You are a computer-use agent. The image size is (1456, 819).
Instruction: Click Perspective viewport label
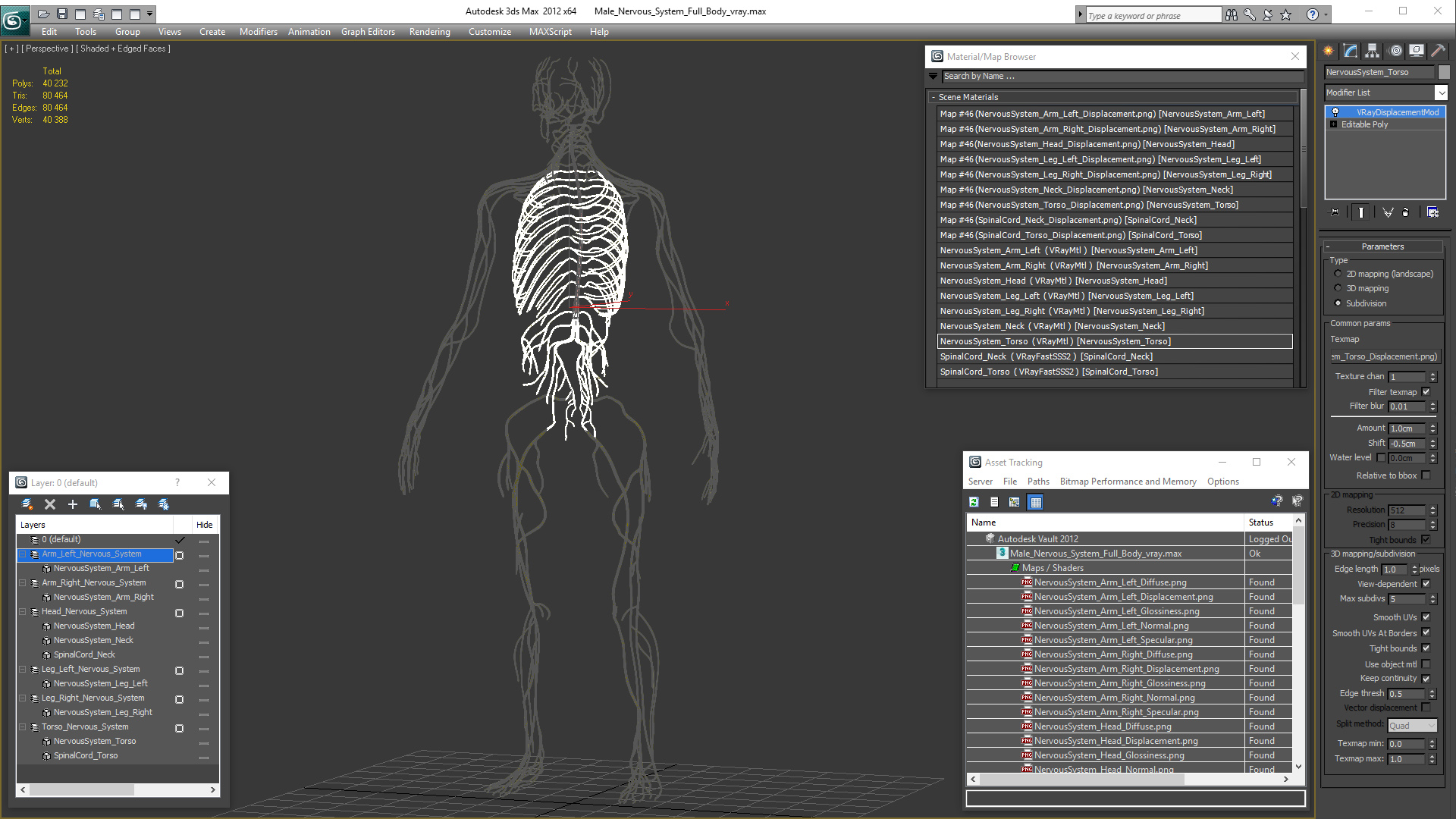point(47,49)
